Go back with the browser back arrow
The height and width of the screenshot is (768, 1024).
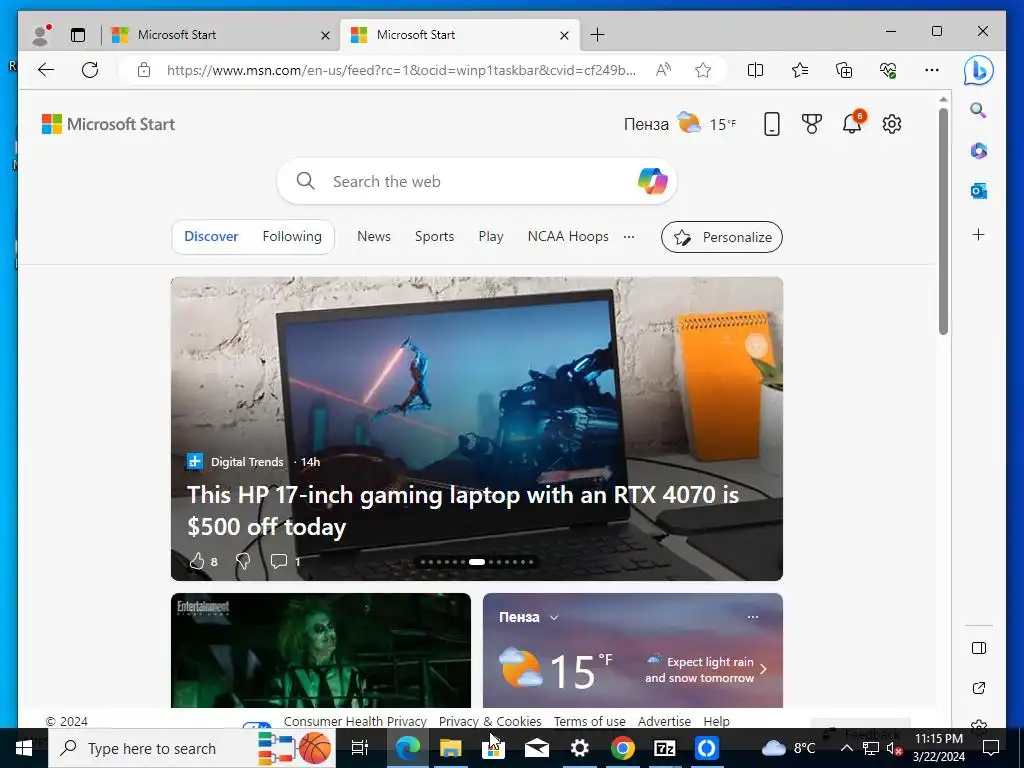tap(46, 70)
